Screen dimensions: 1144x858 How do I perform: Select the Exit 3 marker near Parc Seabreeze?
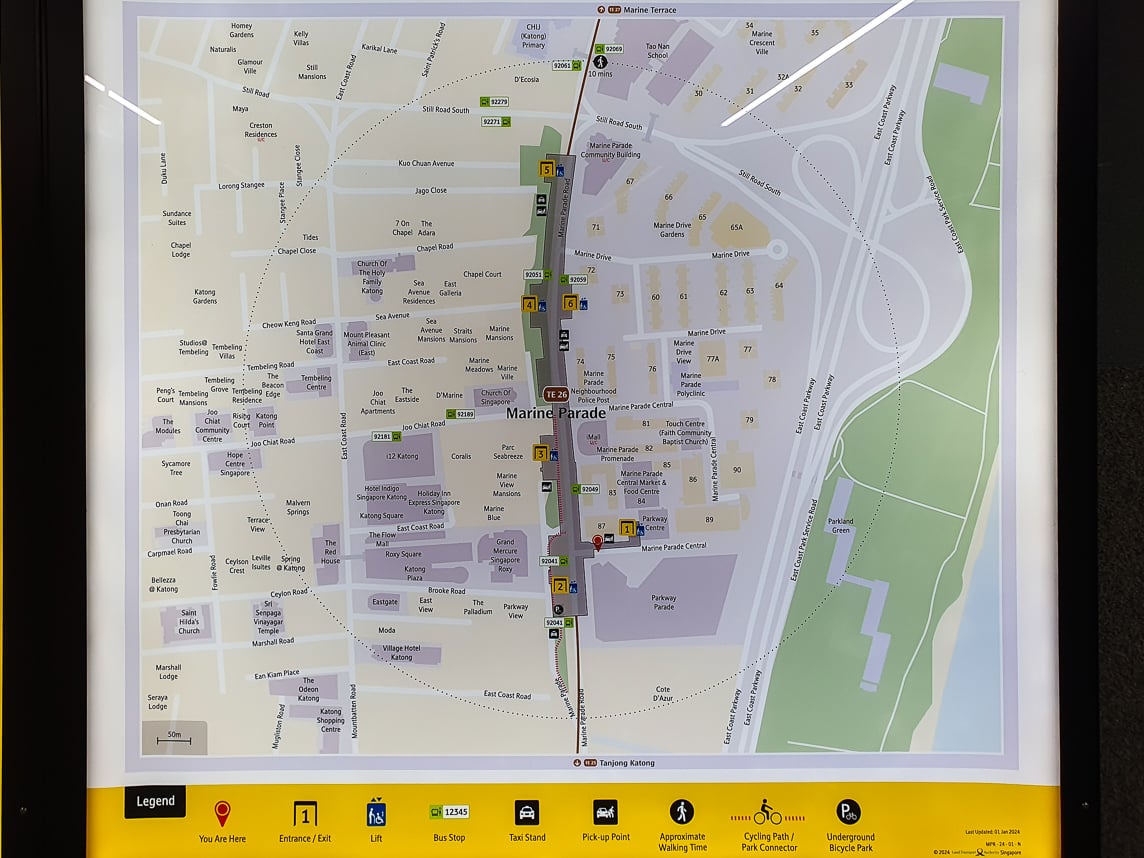(541, 454)
